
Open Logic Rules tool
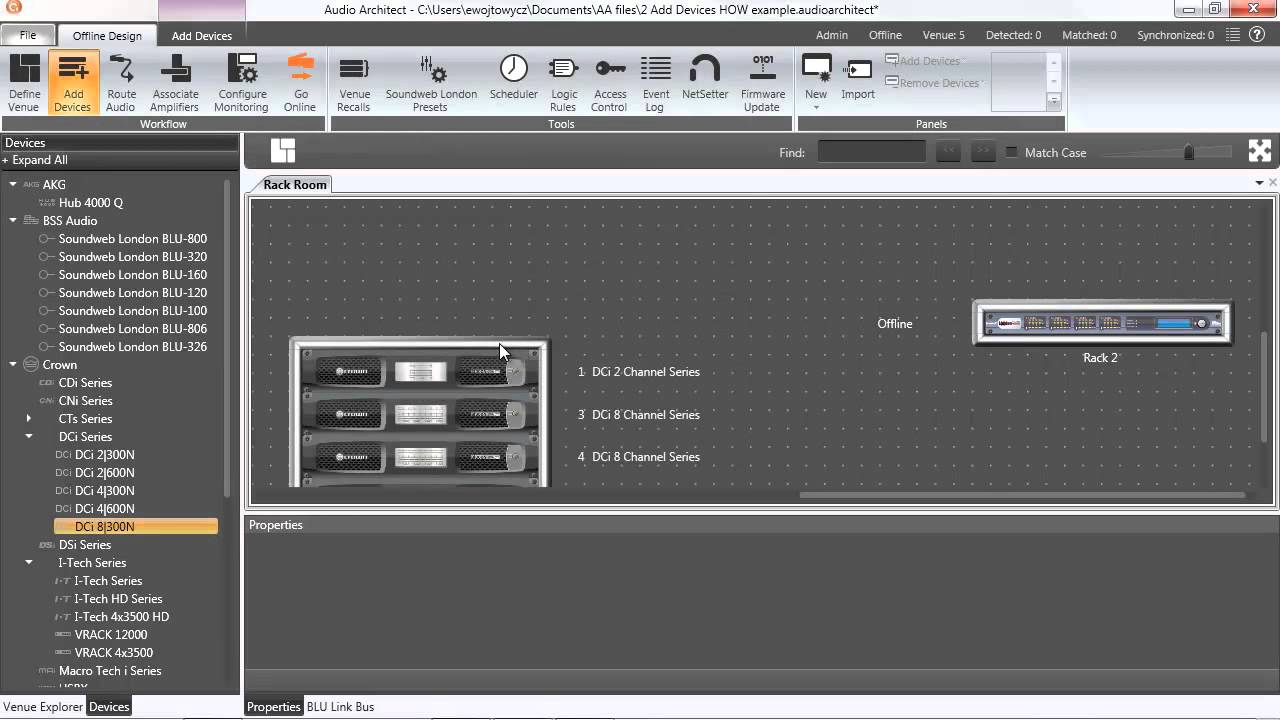coord(563,82)
